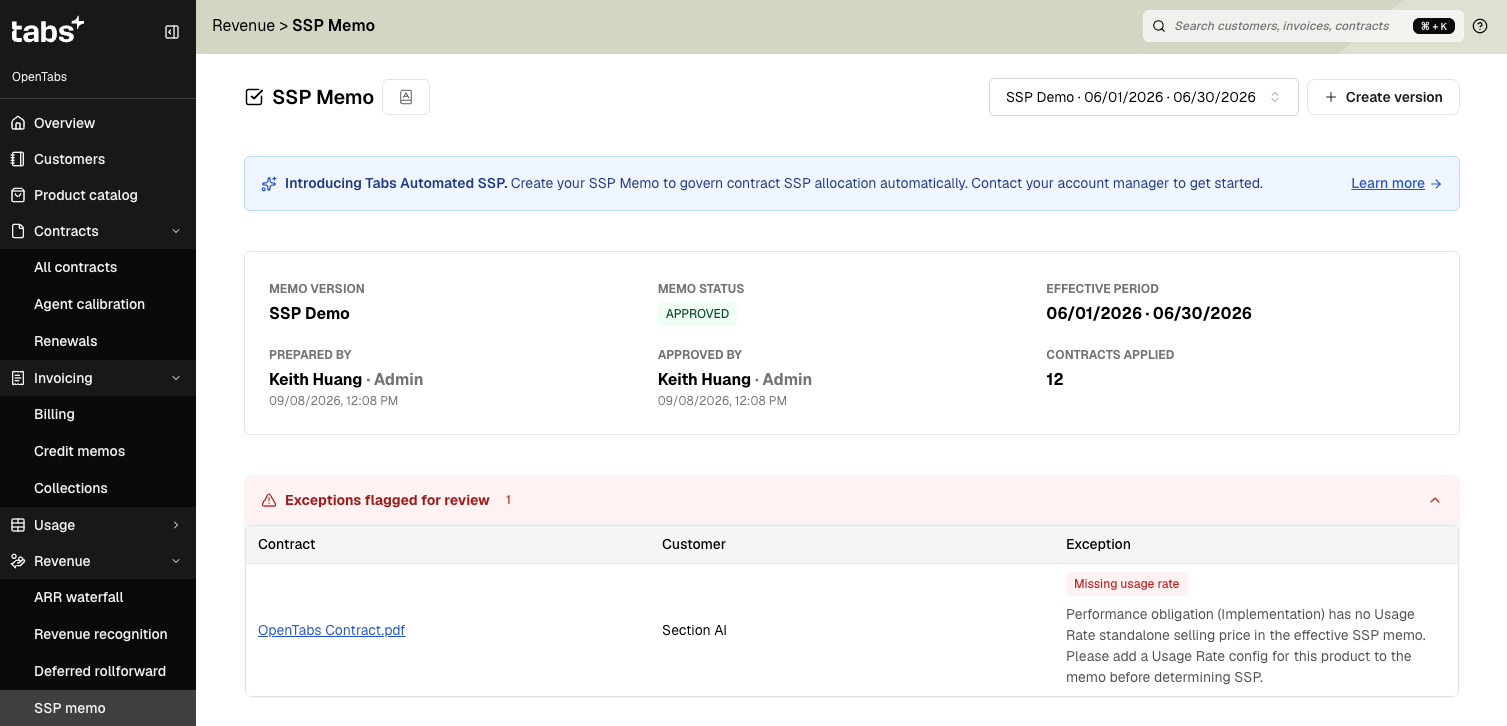Follow the Learn more link
The width and height of the screenshot is (1507, 726).
1396,183
